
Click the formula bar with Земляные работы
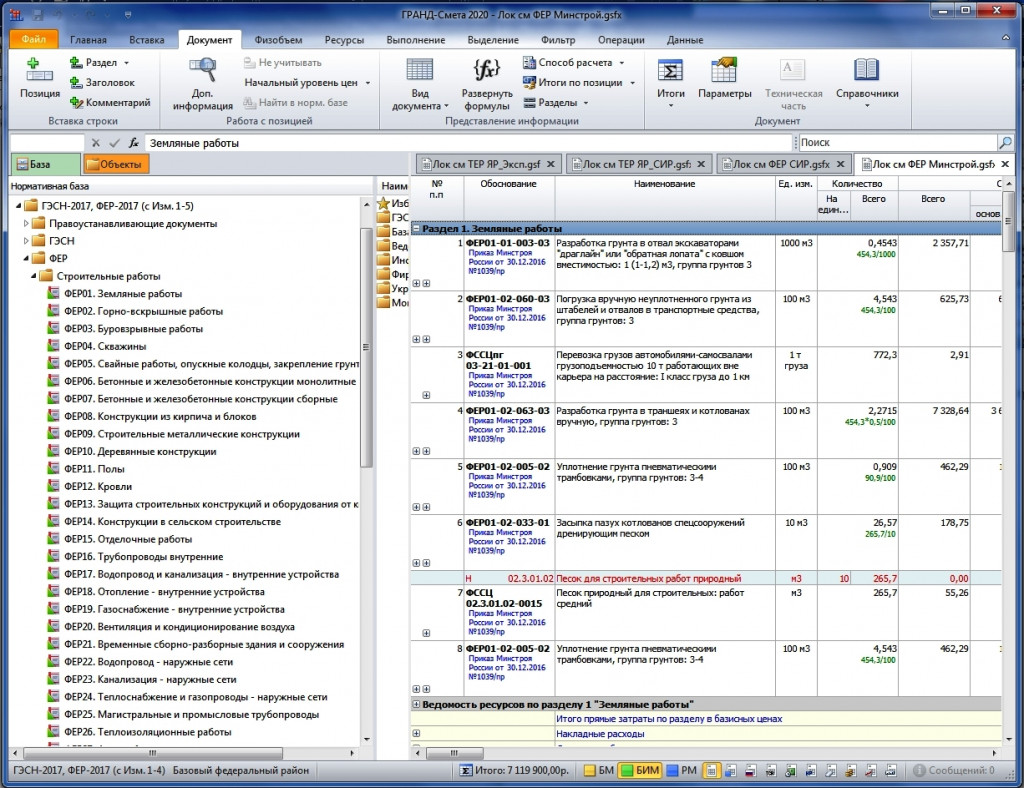[x=468, y=143]
